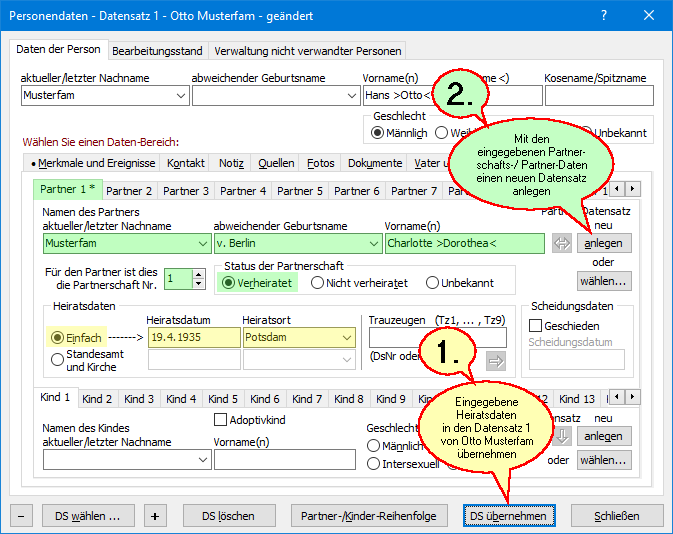673x534 pixels.
Task: Click the plus button next to DS wählen
Action: pos(155,516)
